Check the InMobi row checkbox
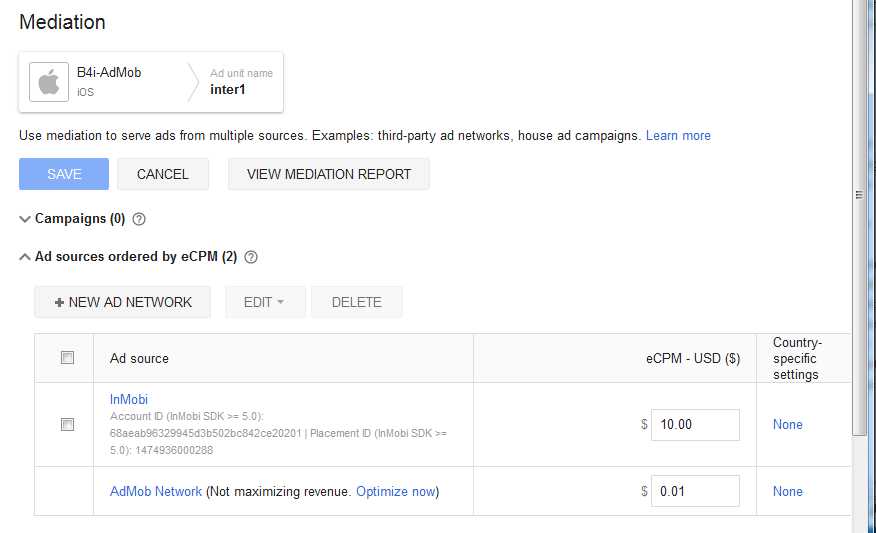The width and height of the screenshot is (876, 533). [x=68, y=425]
